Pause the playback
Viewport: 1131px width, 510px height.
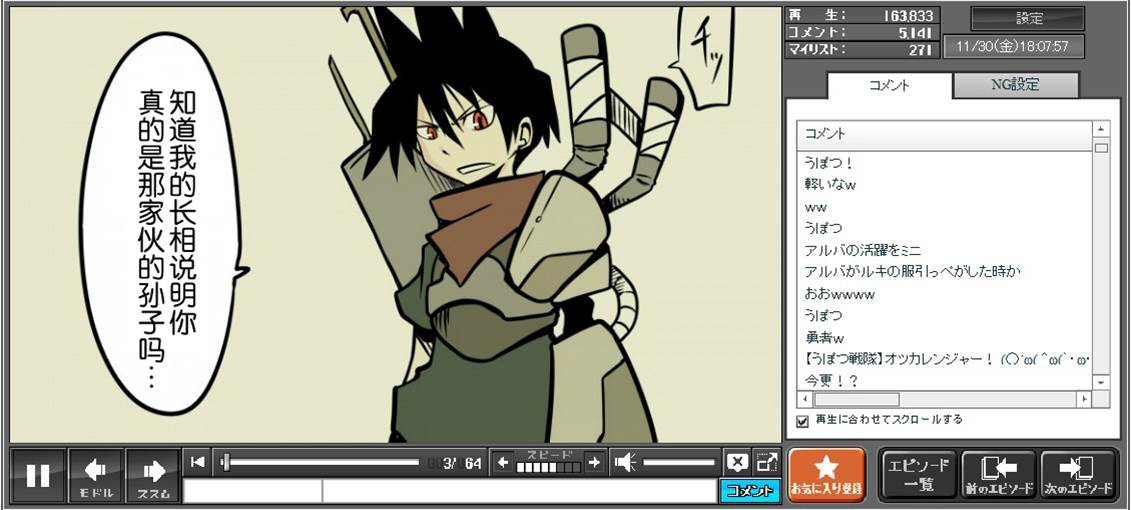38,476
